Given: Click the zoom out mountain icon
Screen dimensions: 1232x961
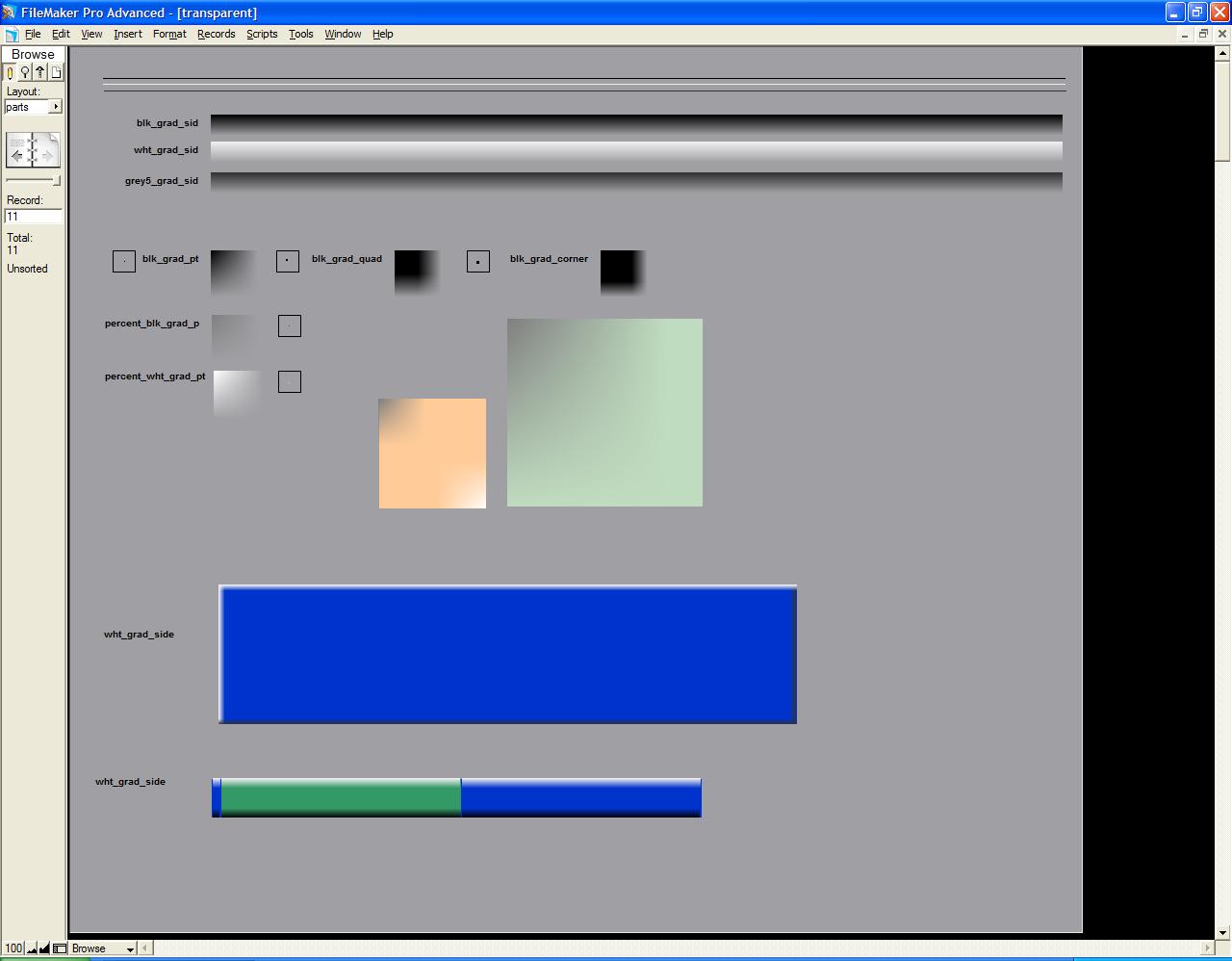Looking at the screenshot, I should pos(32,948).
